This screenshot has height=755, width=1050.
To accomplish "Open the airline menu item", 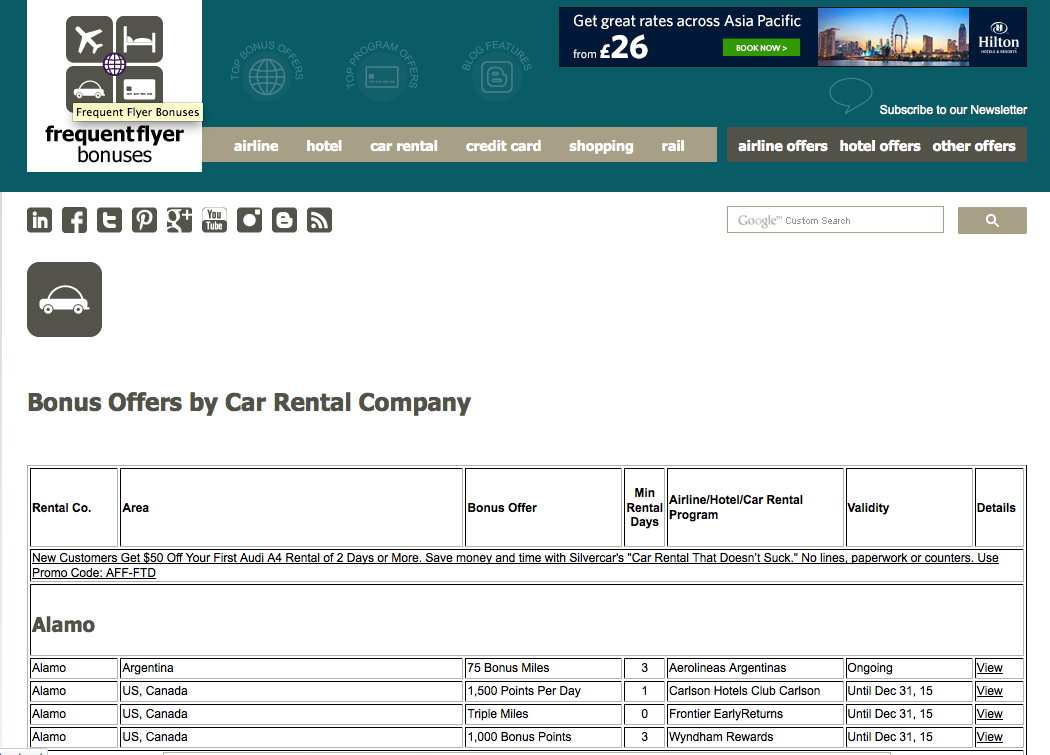I will [x=256, y=145].
